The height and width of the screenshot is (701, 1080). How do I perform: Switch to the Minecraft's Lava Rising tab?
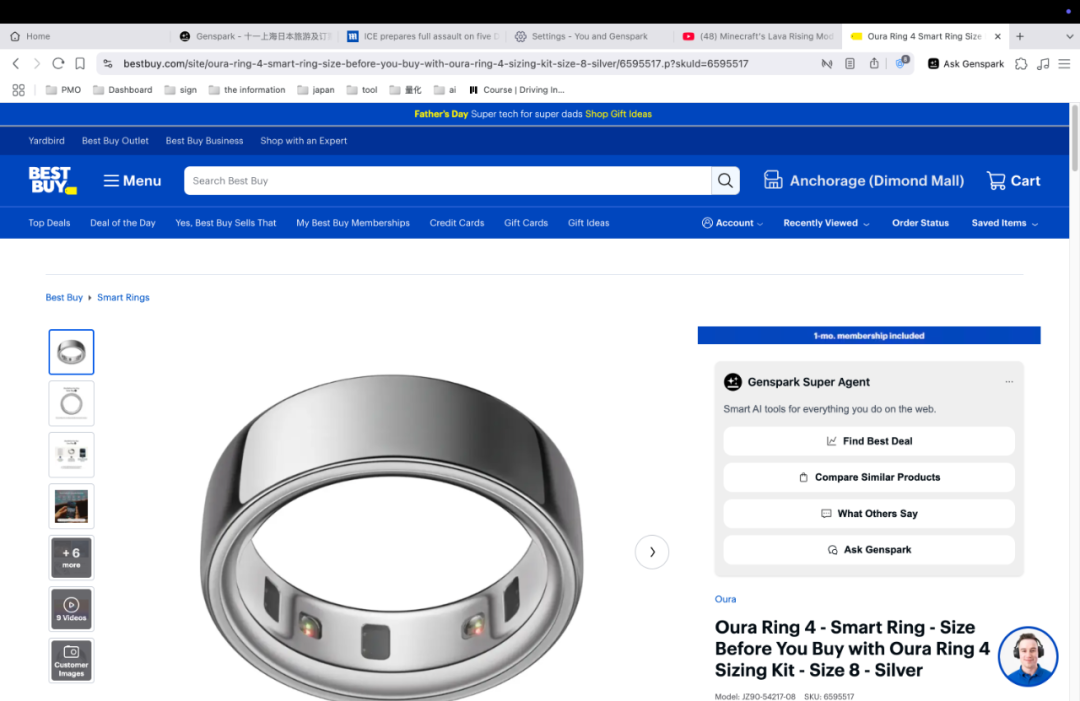pyautogui.click(x=757, y=36)
